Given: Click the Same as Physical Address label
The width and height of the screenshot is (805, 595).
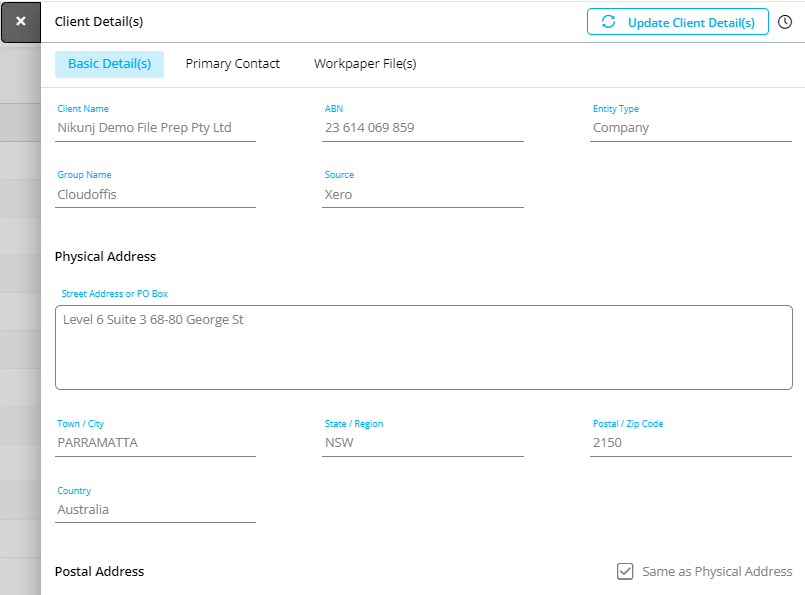Looking at the screenshot, I should tap(717, 571).
